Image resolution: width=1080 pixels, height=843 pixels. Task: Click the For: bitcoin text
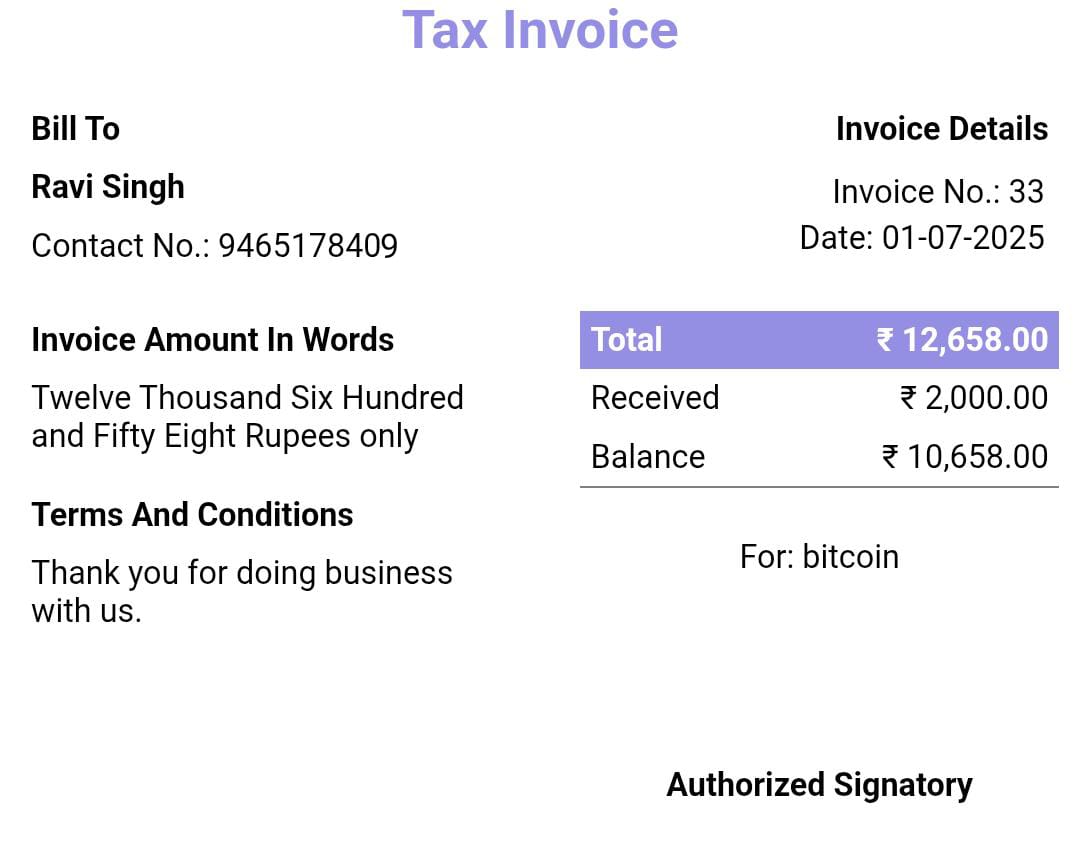tap(819, 557)
